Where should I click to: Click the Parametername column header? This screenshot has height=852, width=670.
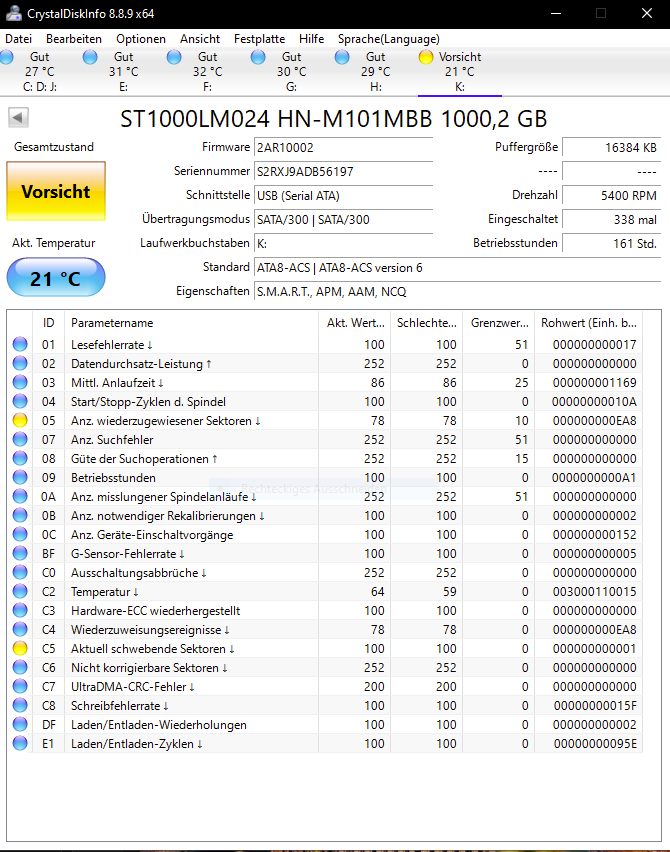point(191,323)
